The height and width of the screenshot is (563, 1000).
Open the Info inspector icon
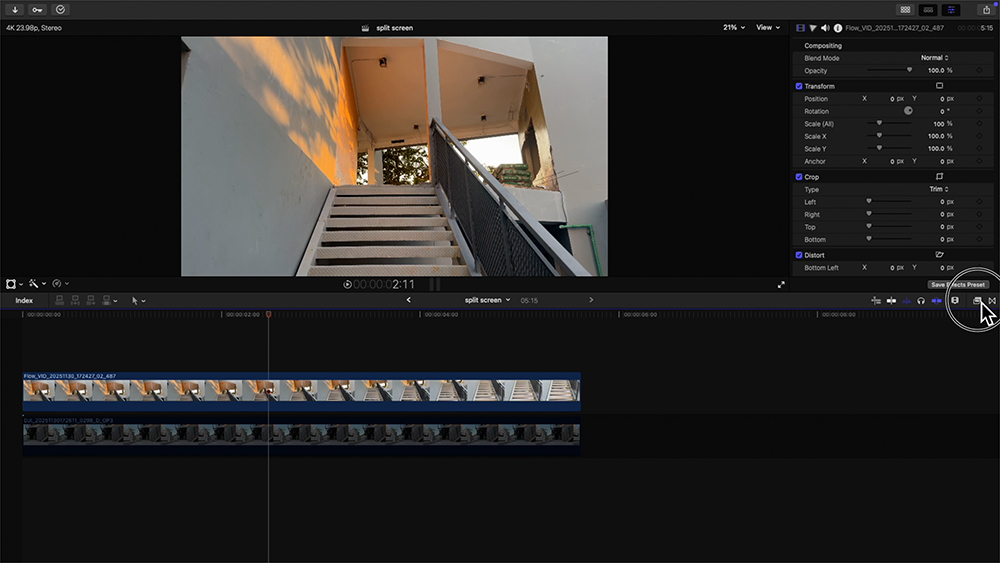[837, 28]
